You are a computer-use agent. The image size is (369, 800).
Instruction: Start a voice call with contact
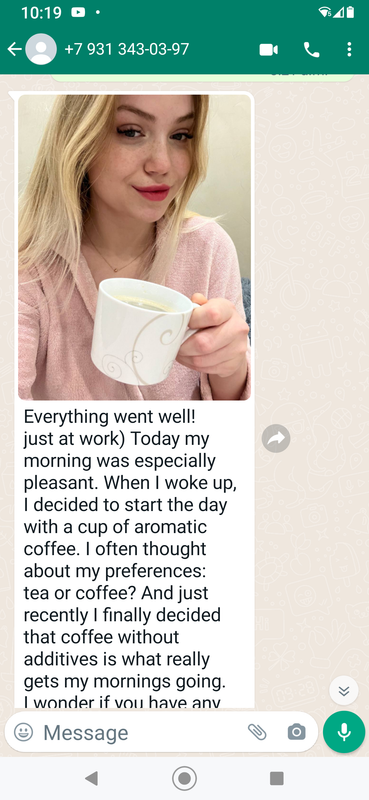311,49
